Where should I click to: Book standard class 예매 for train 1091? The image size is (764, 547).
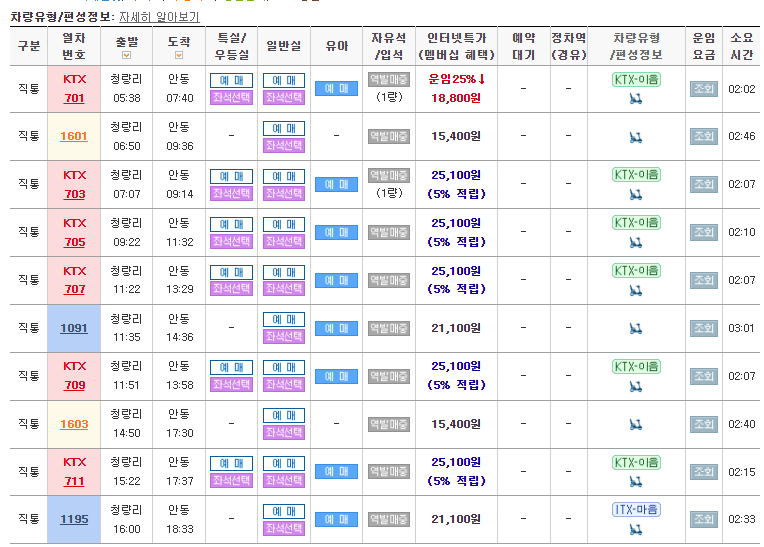(284, 320)
